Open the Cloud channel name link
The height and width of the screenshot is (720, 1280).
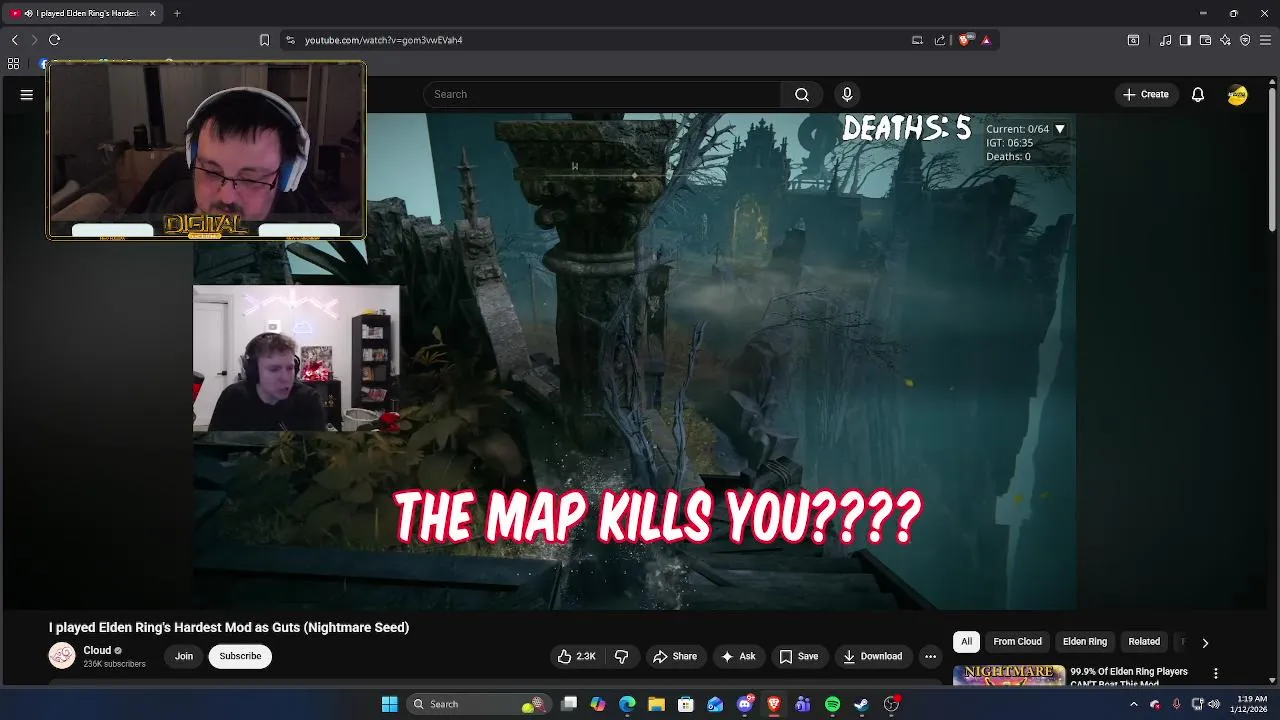tap(97, 650)
